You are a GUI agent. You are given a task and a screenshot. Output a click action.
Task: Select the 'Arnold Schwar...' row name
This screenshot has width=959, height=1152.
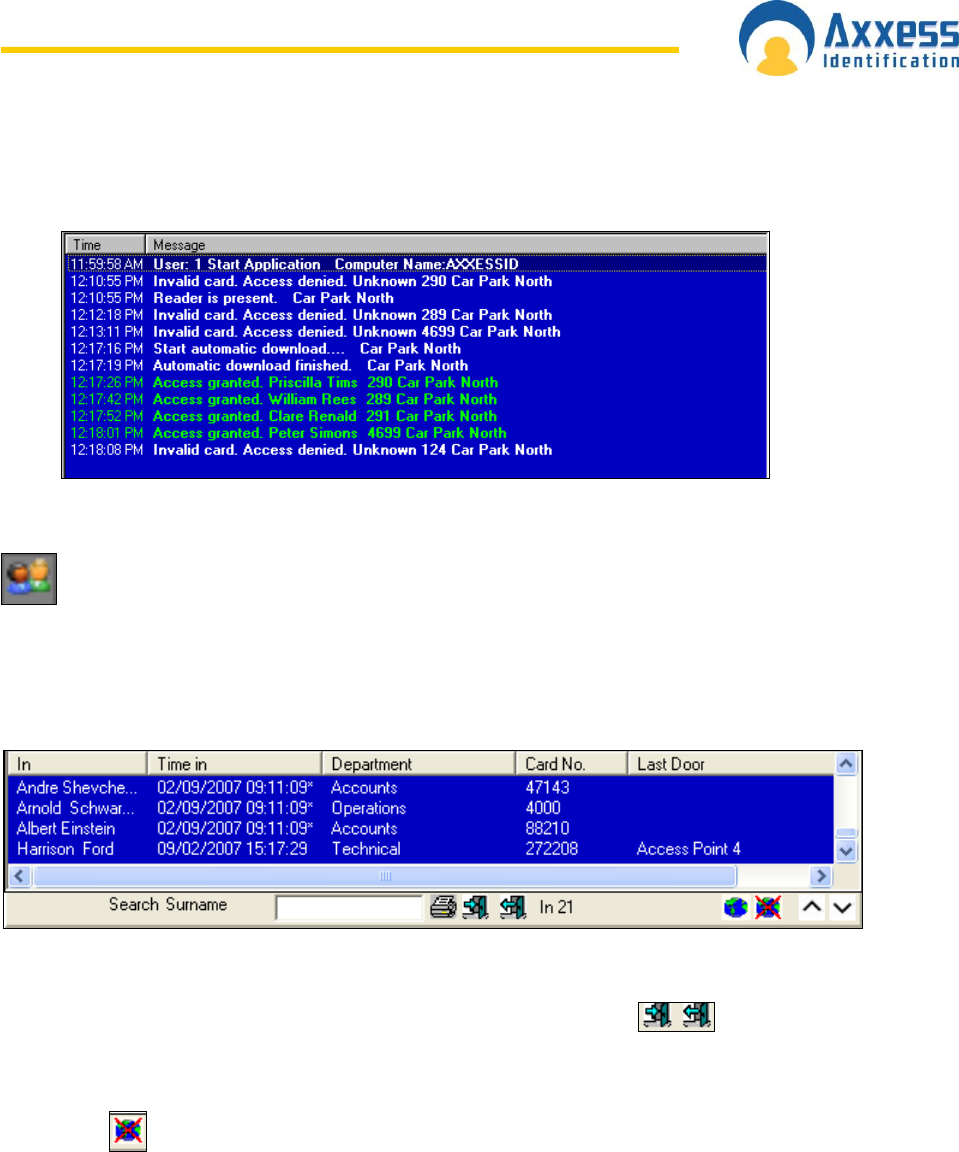[x=76, y=808]
